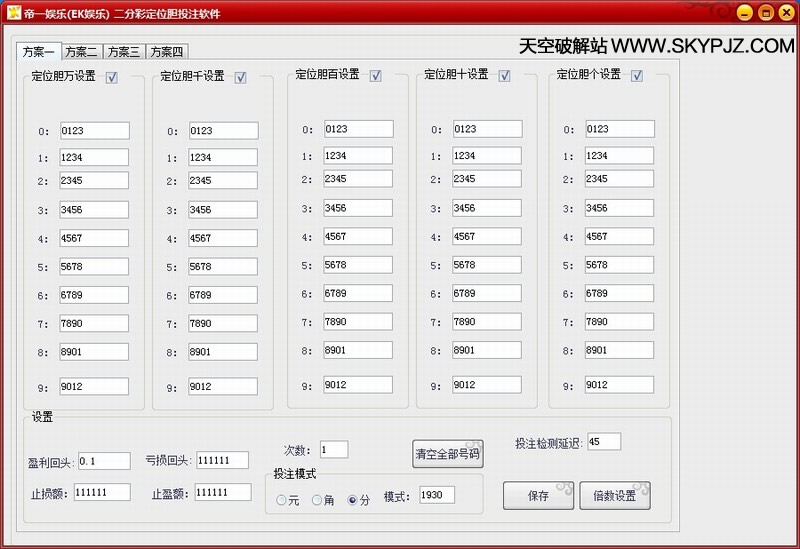The image size is (800, 549).
Task: Click the 保存 button
Action: [538, 496]
